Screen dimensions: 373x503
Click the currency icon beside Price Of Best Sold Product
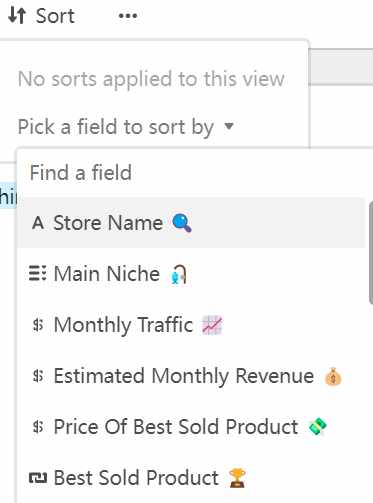click(38, 427)
